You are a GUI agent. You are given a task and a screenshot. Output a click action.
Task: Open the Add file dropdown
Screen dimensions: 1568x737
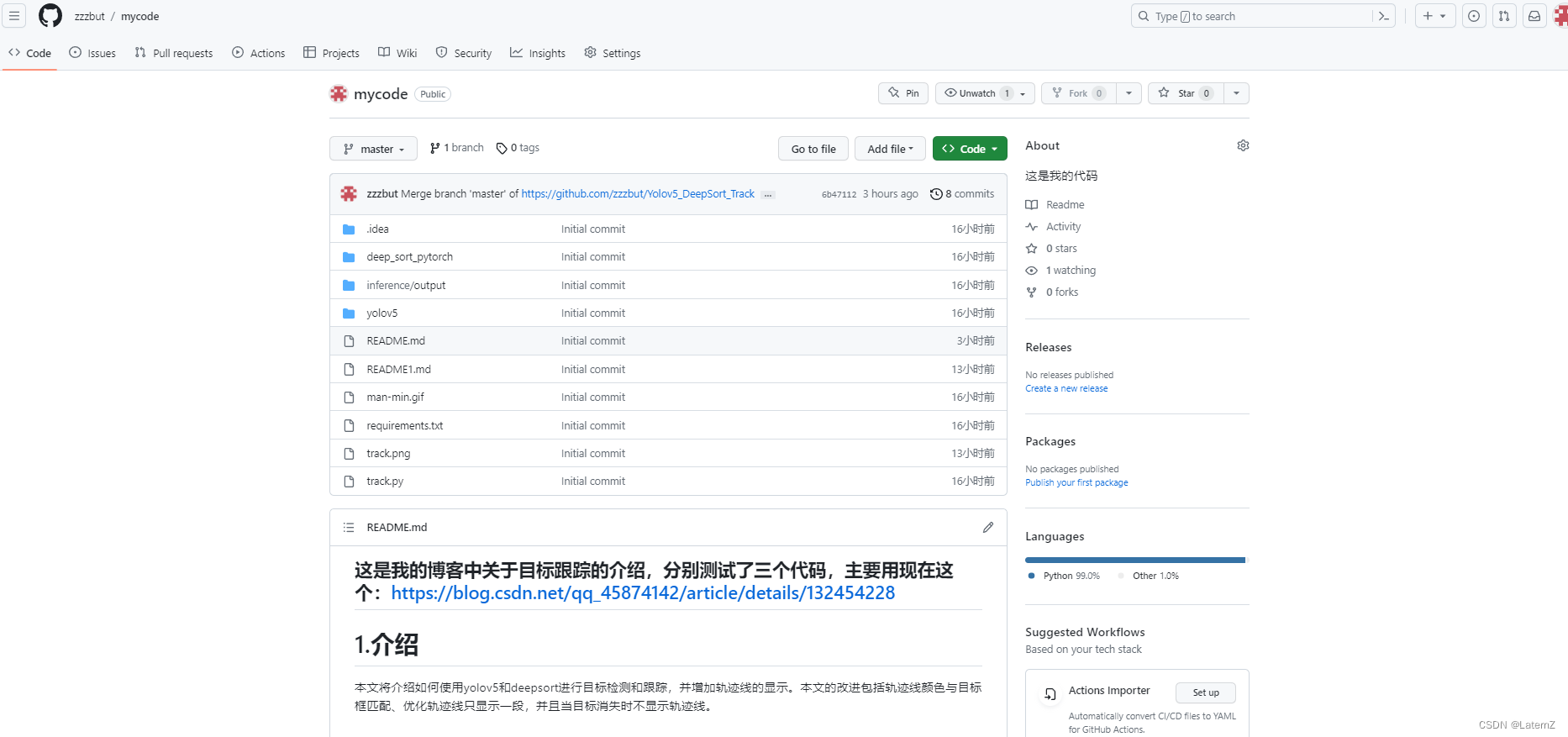click(890, 149)
